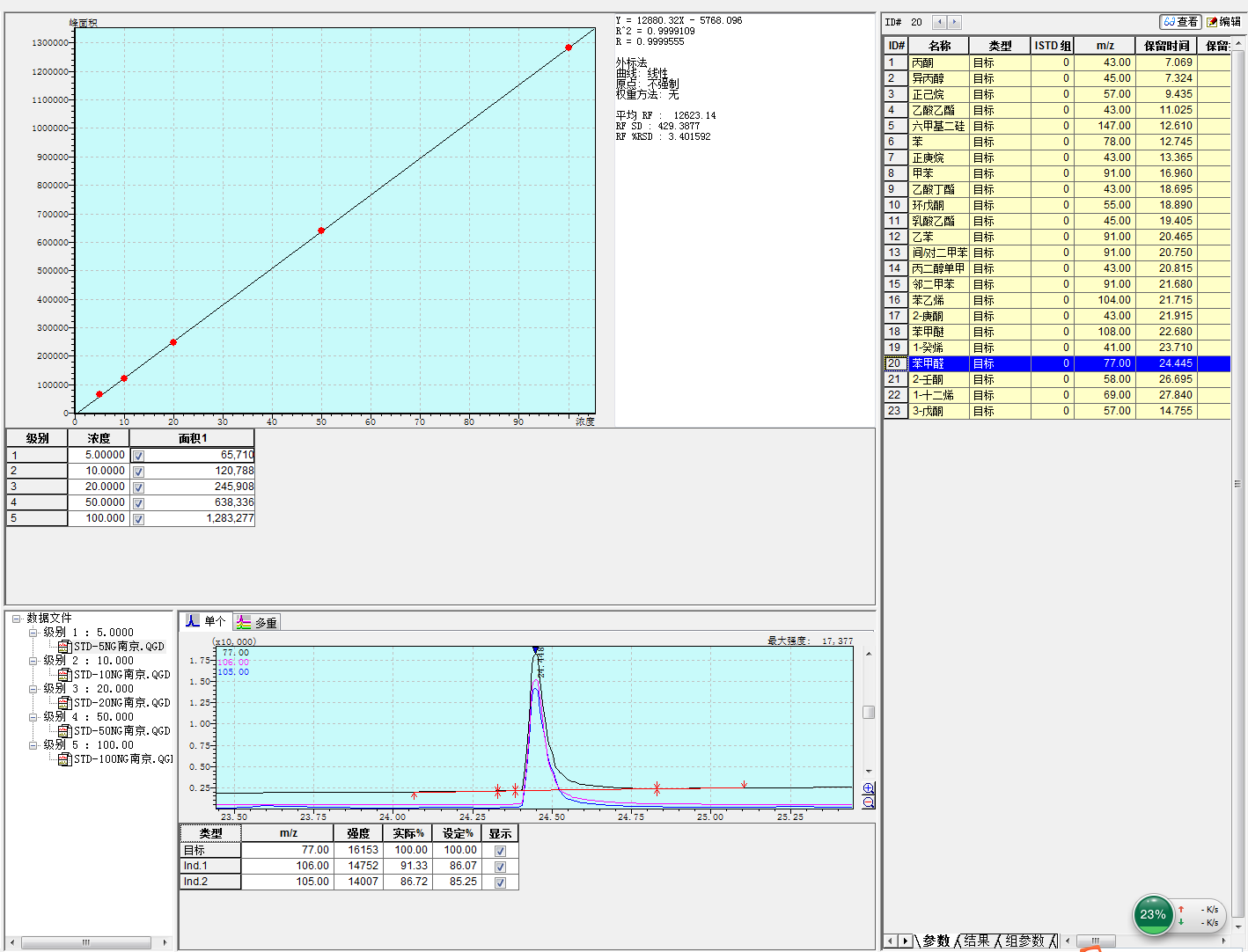Open STD-5NG南京.QGD file icon
Viewport: 1248px width, 952px height.
tap(64, 647)
